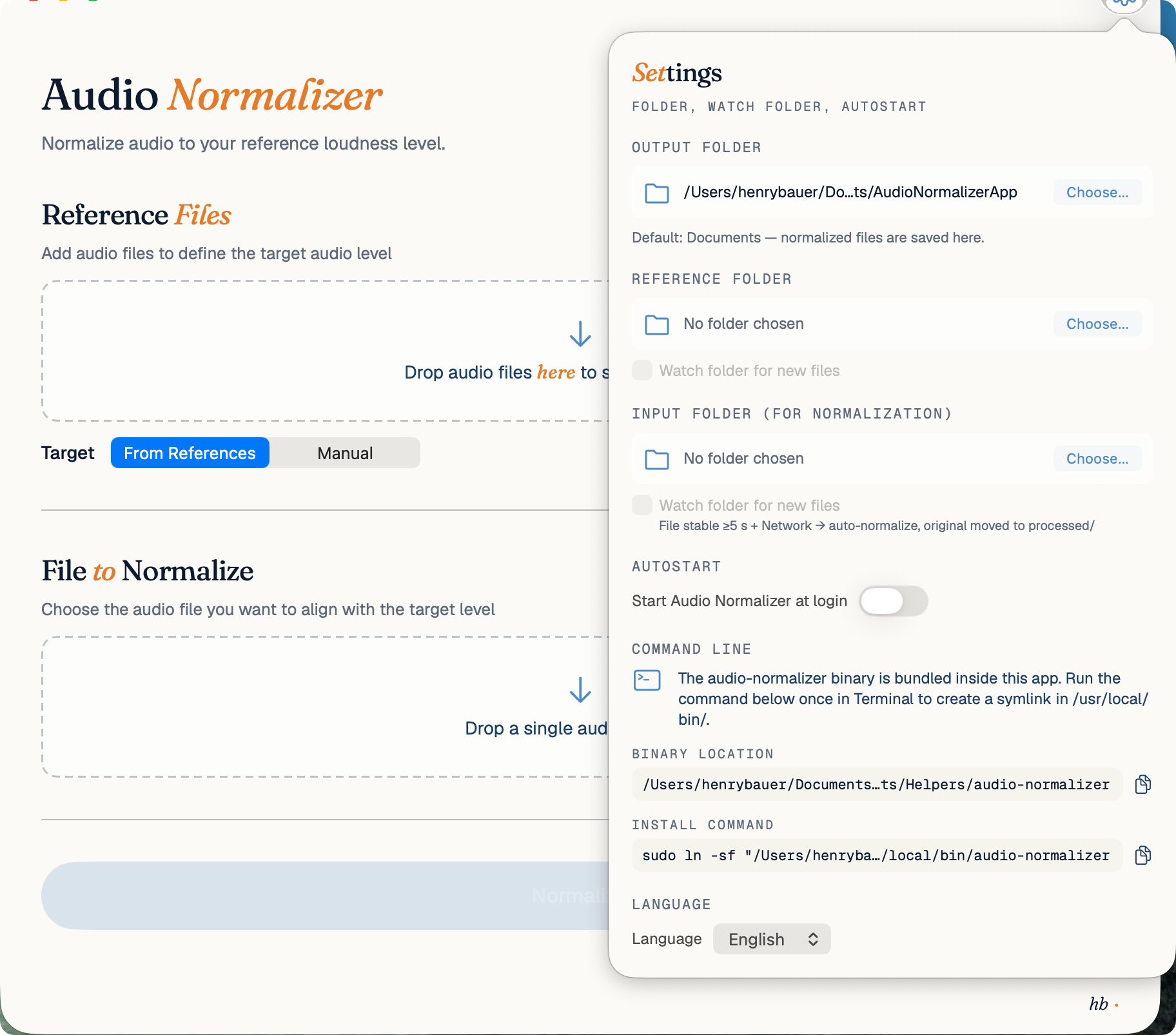
Task: Click the reference folder icon
Action: click(x=656, y=324)
